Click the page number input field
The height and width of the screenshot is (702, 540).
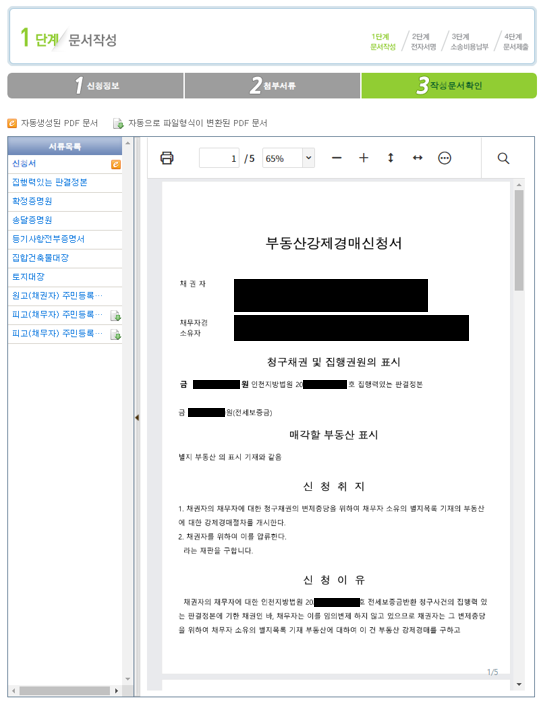pyautogui.click(x=219, y=158)
